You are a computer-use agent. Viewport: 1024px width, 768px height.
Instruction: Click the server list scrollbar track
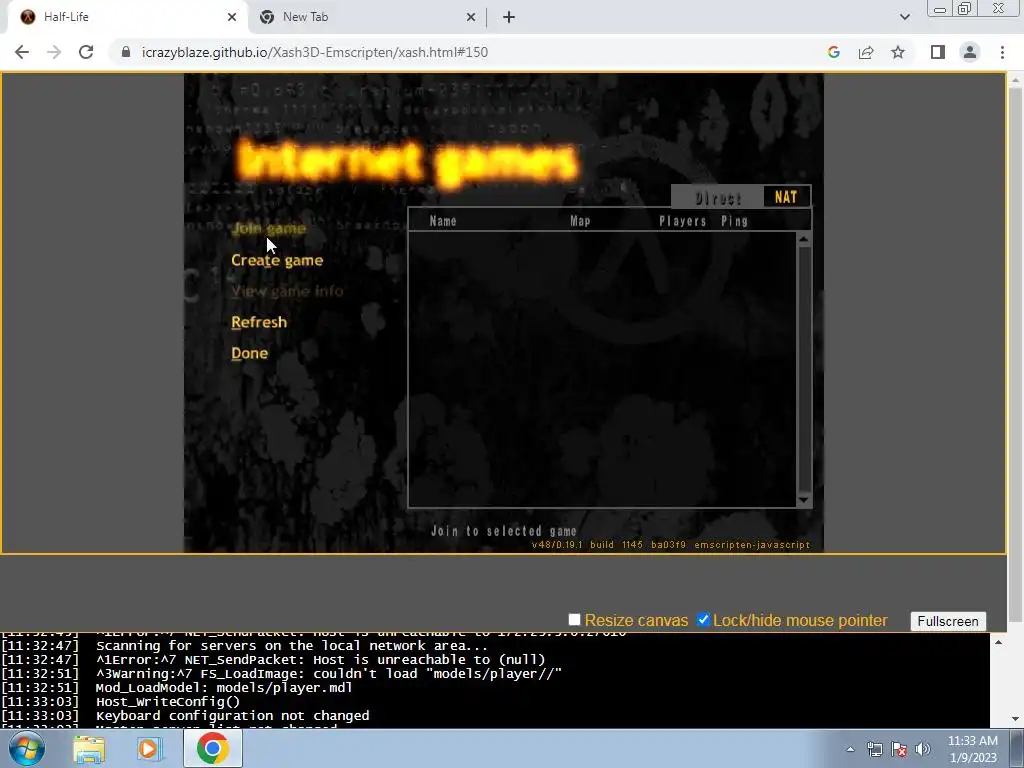point(804,370)
